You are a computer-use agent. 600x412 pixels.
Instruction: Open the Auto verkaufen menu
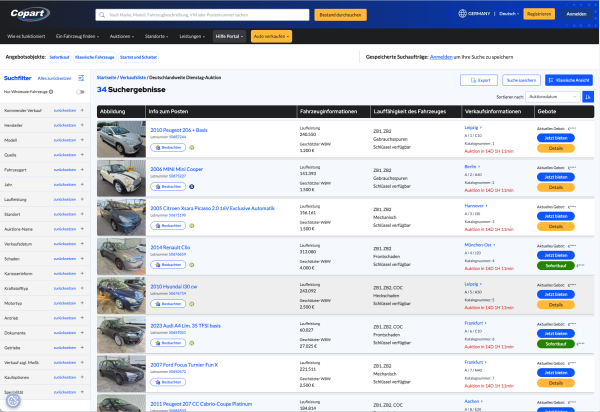pyautogui.click(x=271, y=36)
